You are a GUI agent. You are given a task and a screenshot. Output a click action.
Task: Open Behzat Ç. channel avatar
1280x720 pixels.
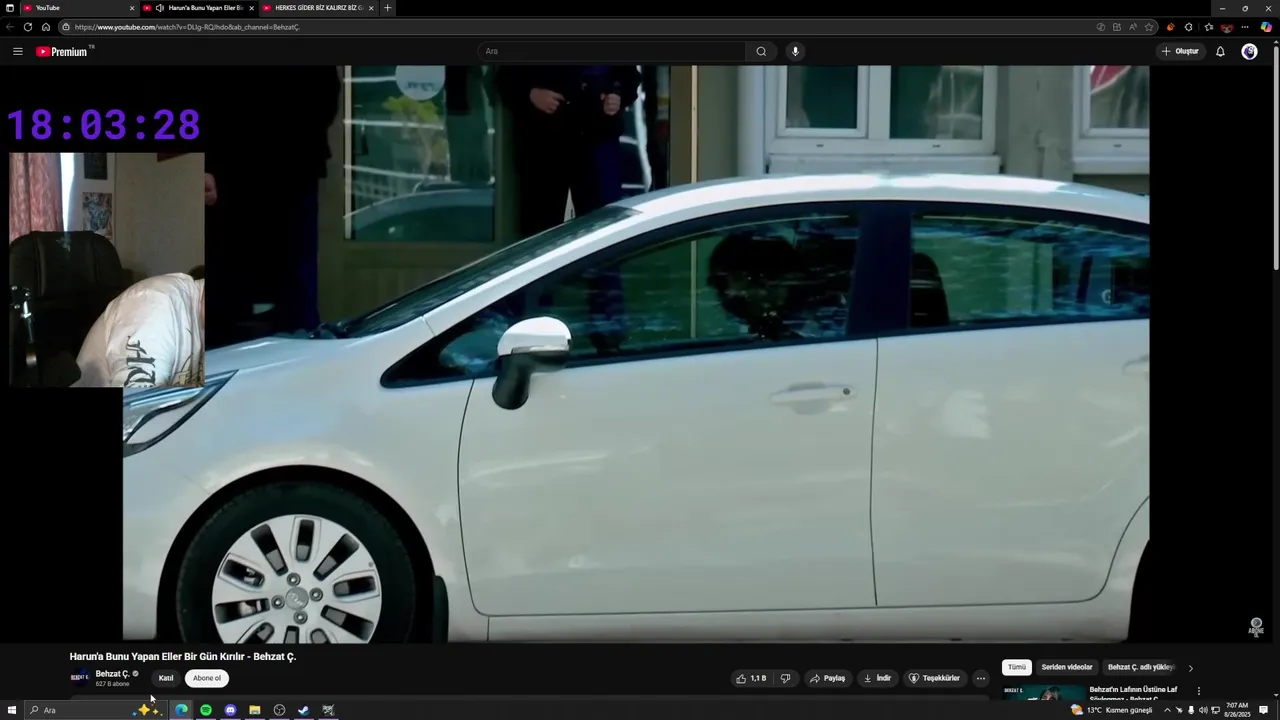(80, 678)
